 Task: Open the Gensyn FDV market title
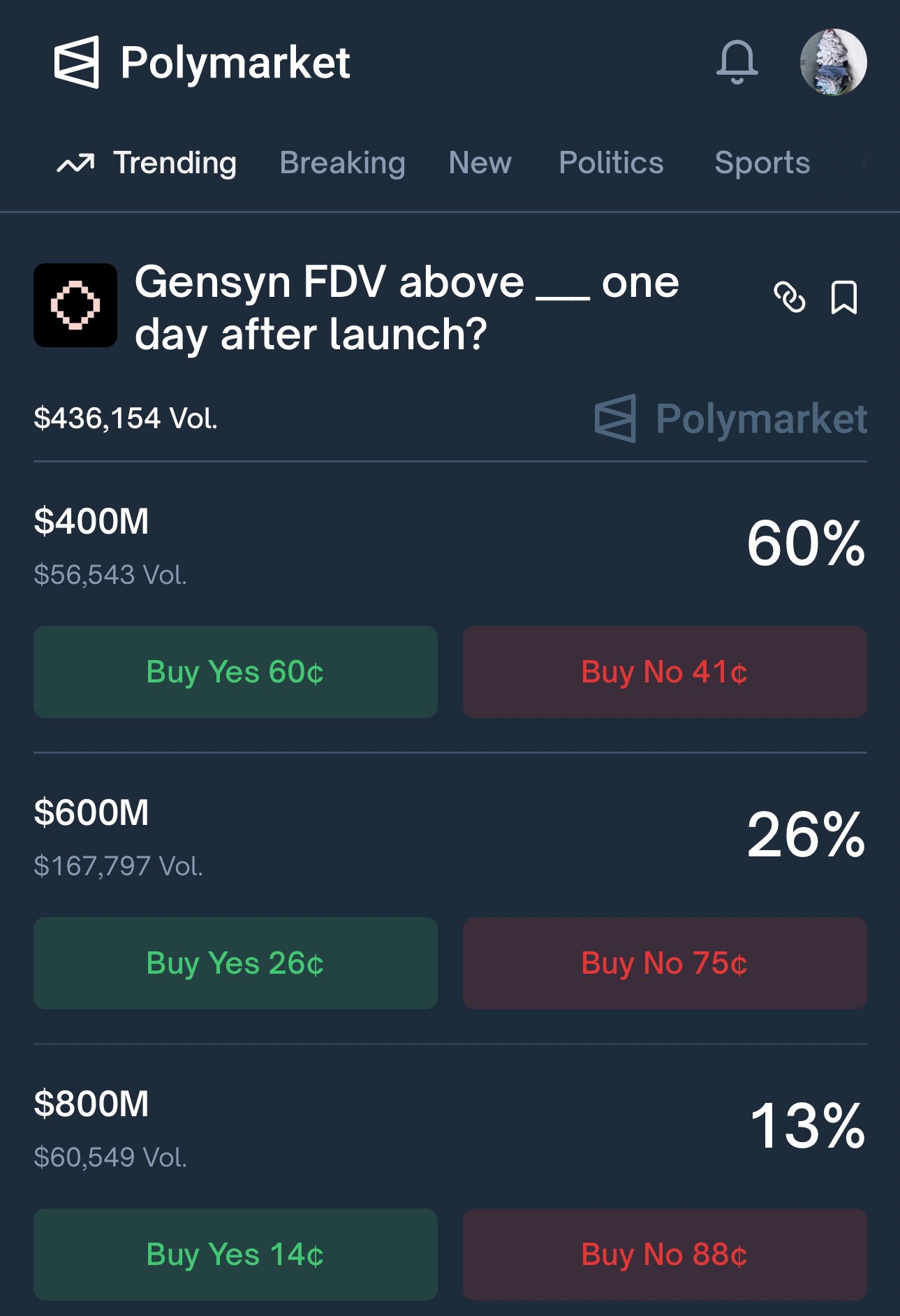[x=406, y=307]
